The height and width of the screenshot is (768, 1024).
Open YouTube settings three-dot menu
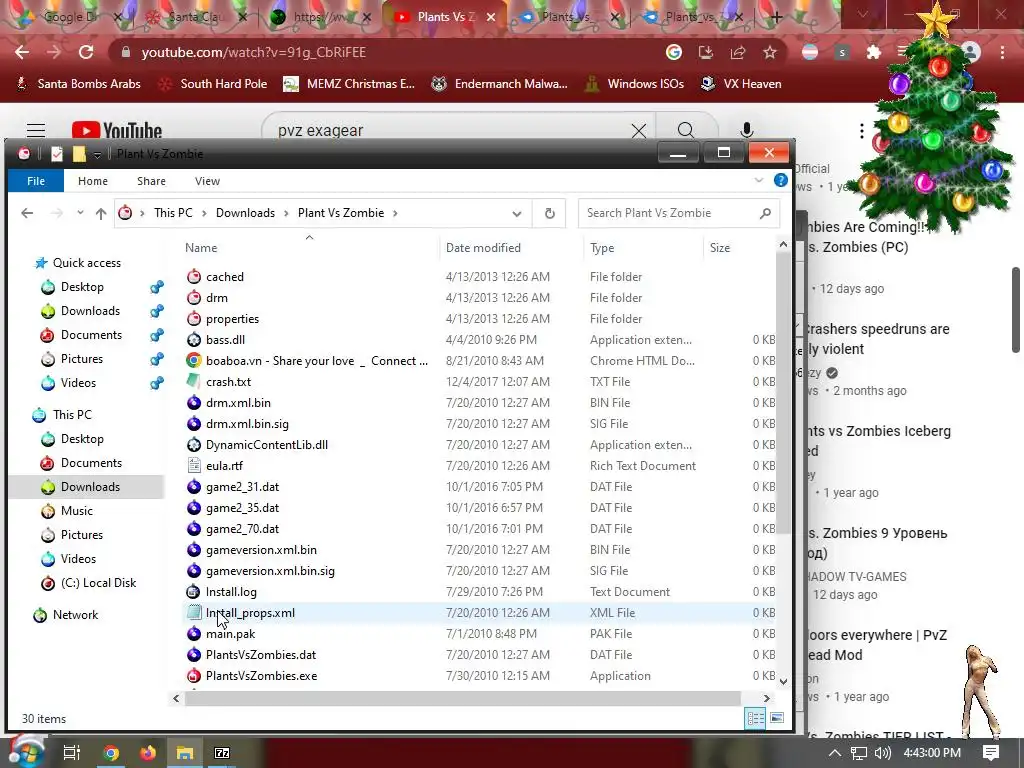click(x=862, y=131)
